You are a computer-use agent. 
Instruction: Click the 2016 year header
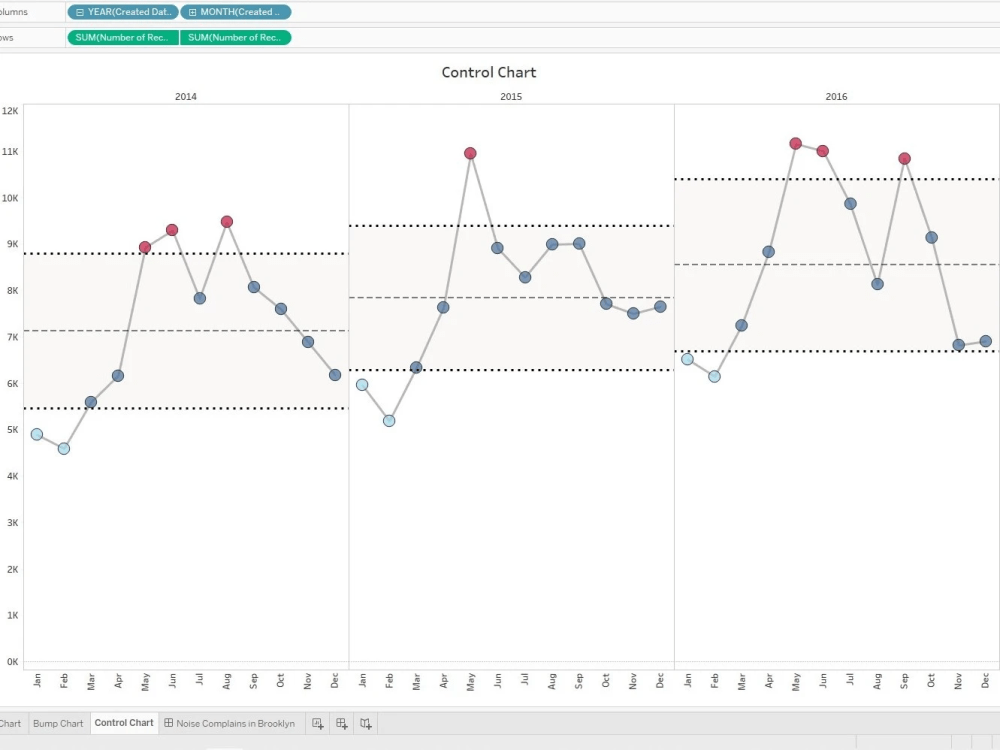pos(836,97)
